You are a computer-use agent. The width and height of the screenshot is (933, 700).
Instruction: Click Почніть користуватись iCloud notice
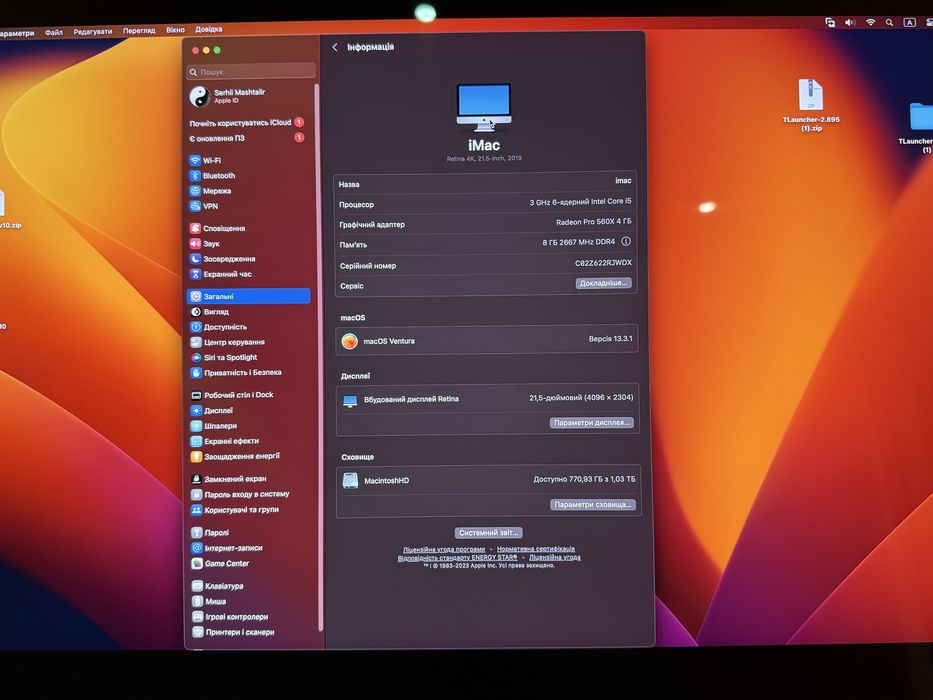coord(247,123)
